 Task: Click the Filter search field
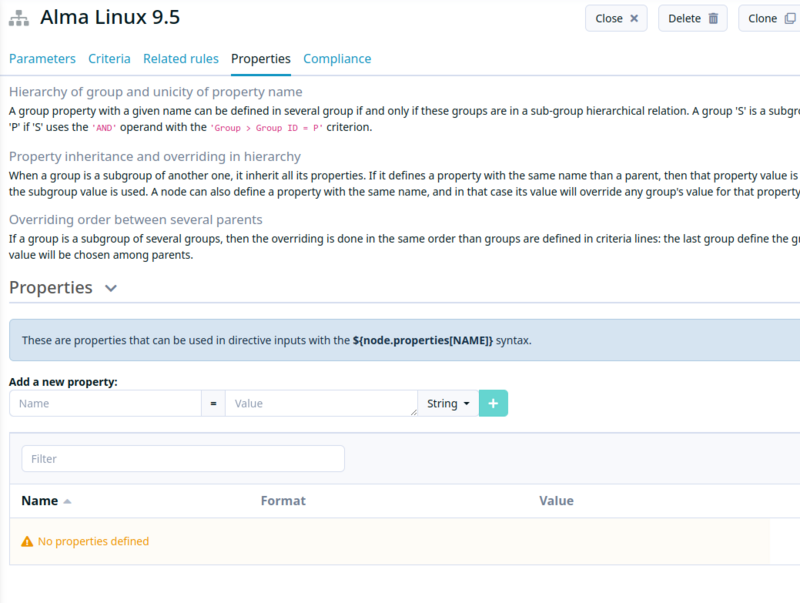(x=183, y=459)
